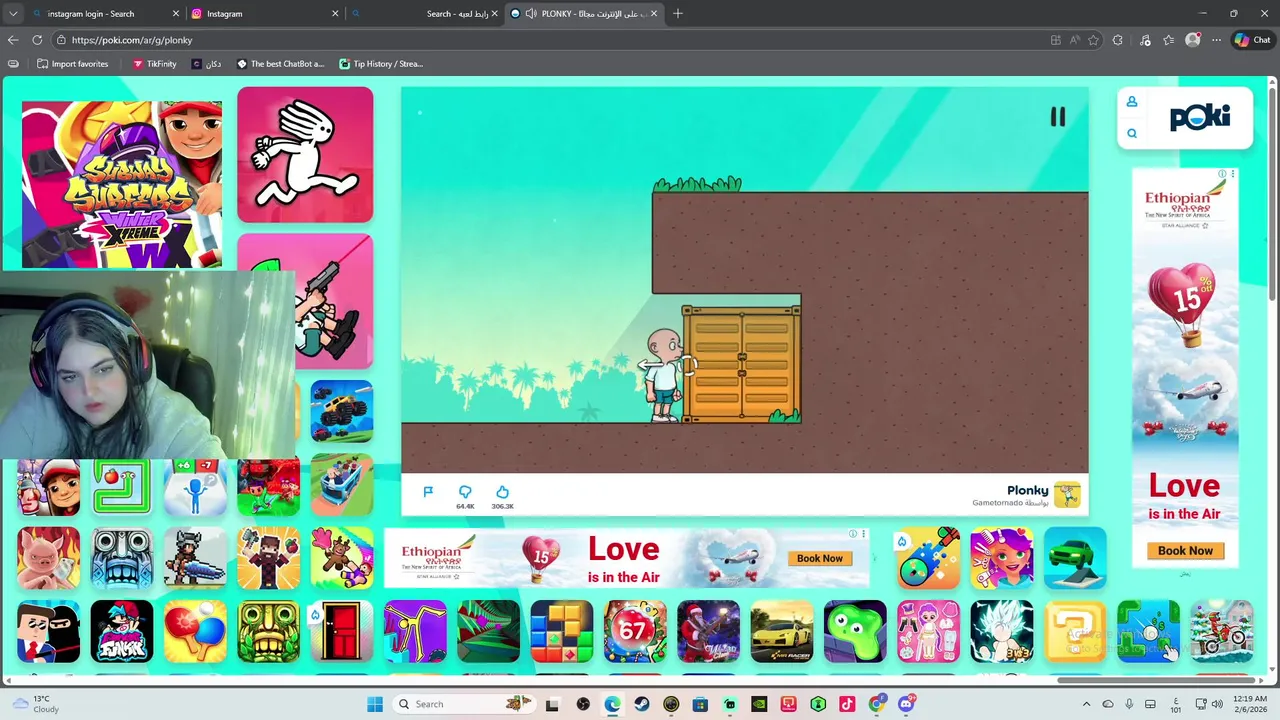Viewport: 1280px width, 720px height.
Task: Expand the tab actions dropdown
Action: click(12, 14)
